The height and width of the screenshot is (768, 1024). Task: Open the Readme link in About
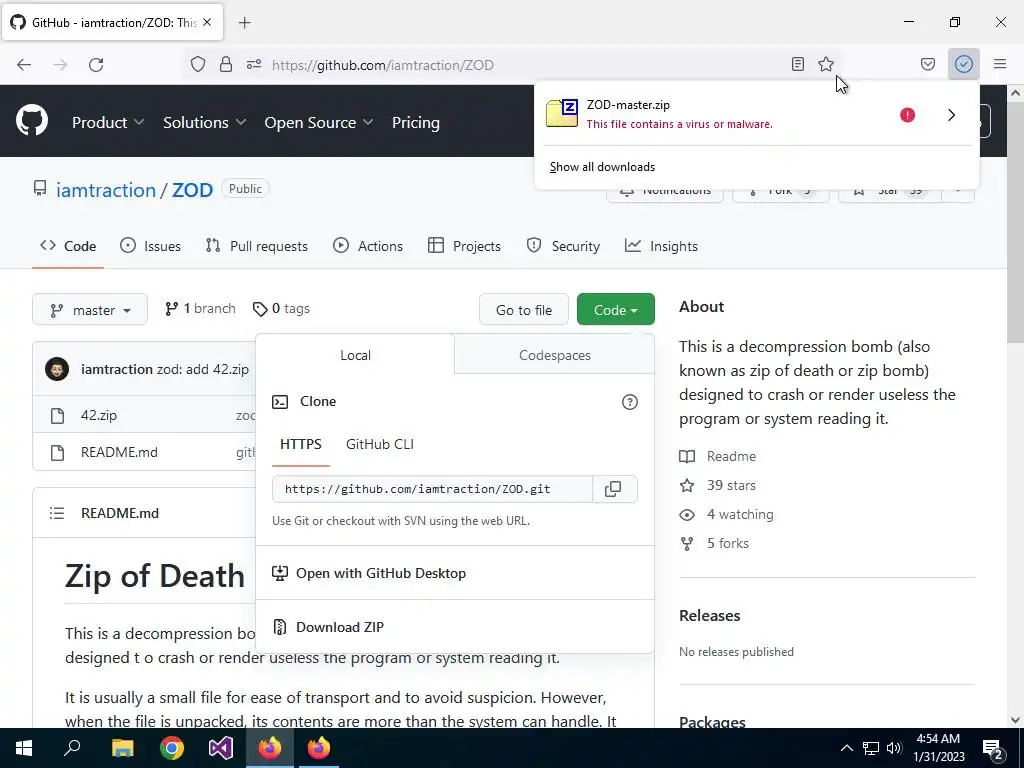click(718, 456)
